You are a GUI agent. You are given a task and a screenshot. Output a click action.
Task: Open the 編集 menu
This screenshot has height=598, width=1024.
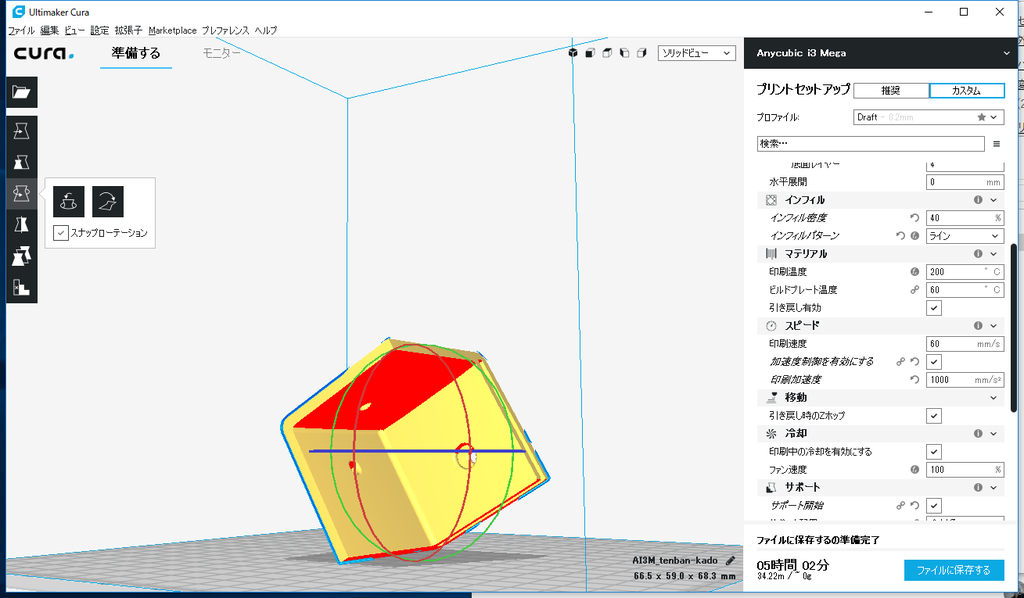(49, 30)
